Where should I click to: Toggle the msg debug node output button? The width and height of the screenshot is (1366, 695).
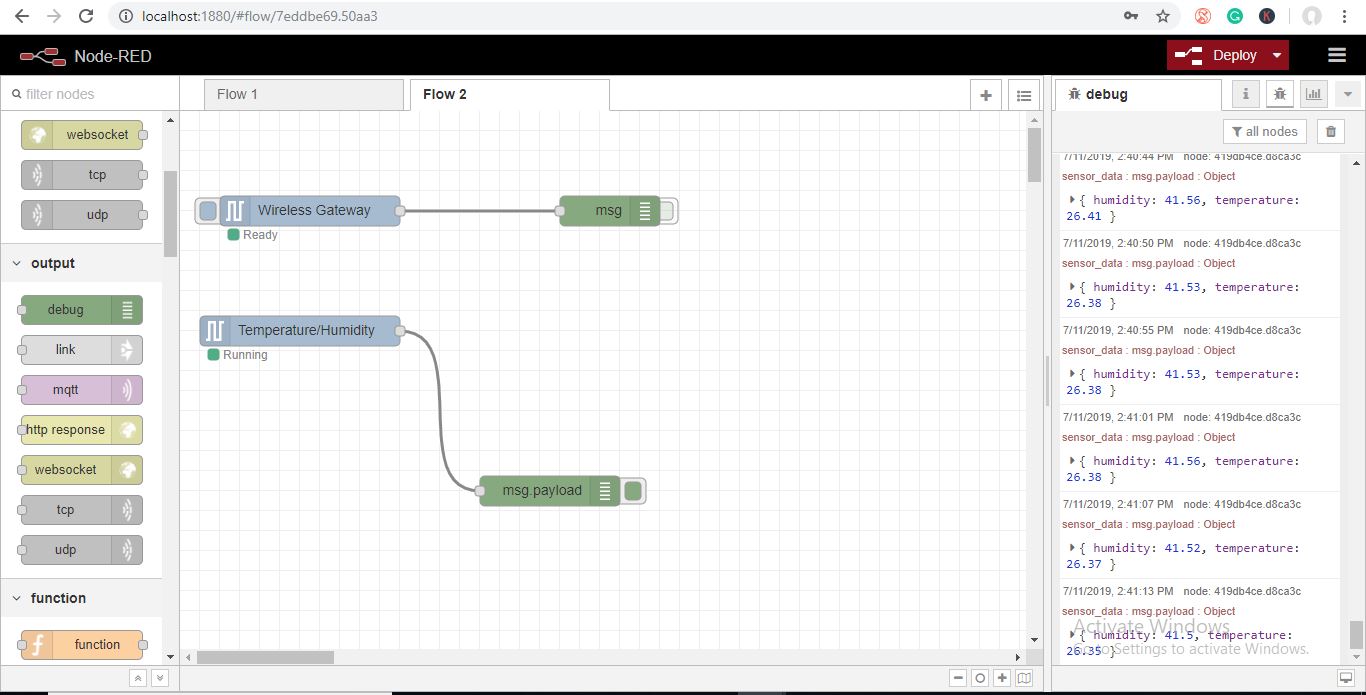pos(668,211)
